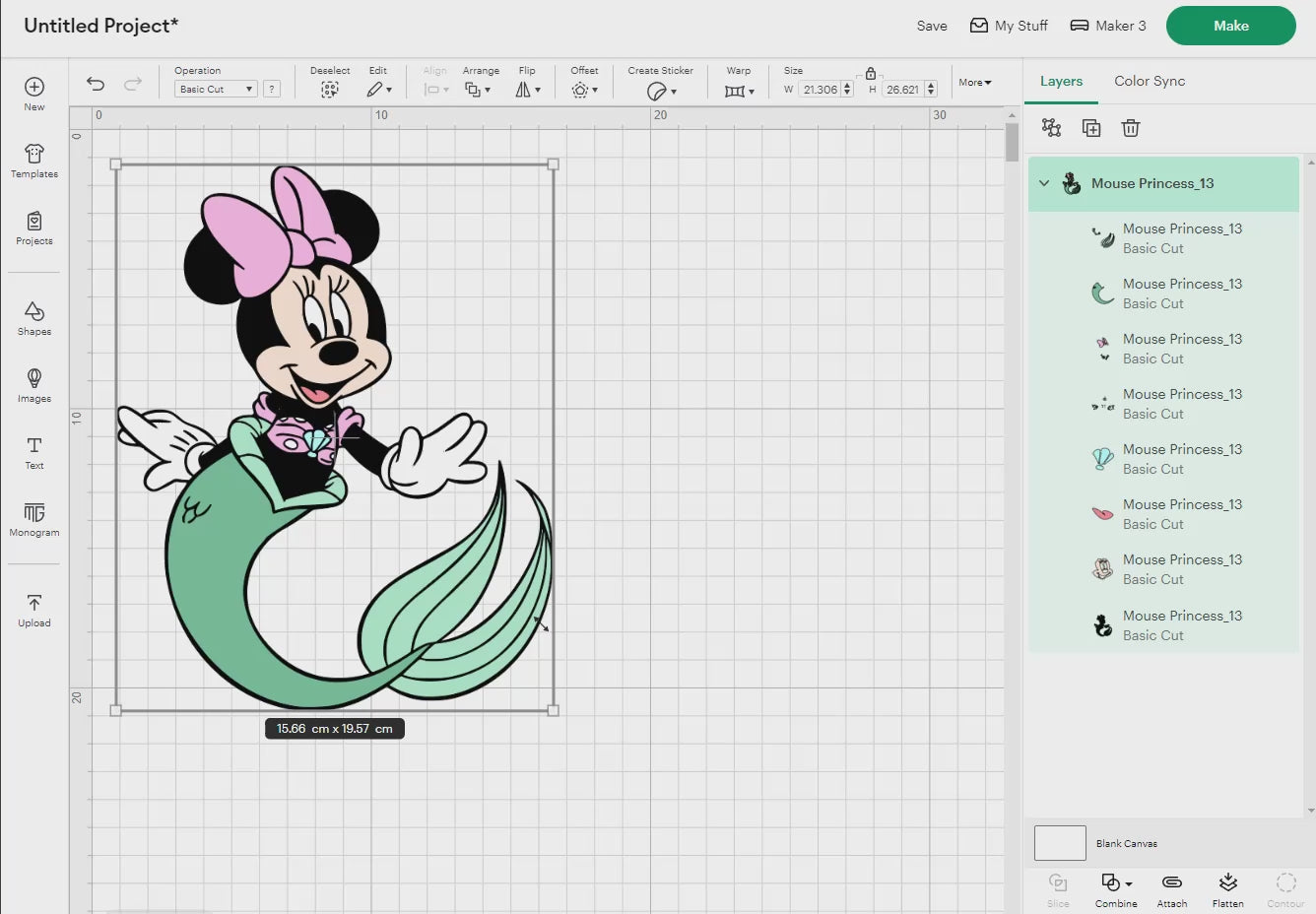
Task: Open the Align dropdown
Action: [x=435, y=90]
